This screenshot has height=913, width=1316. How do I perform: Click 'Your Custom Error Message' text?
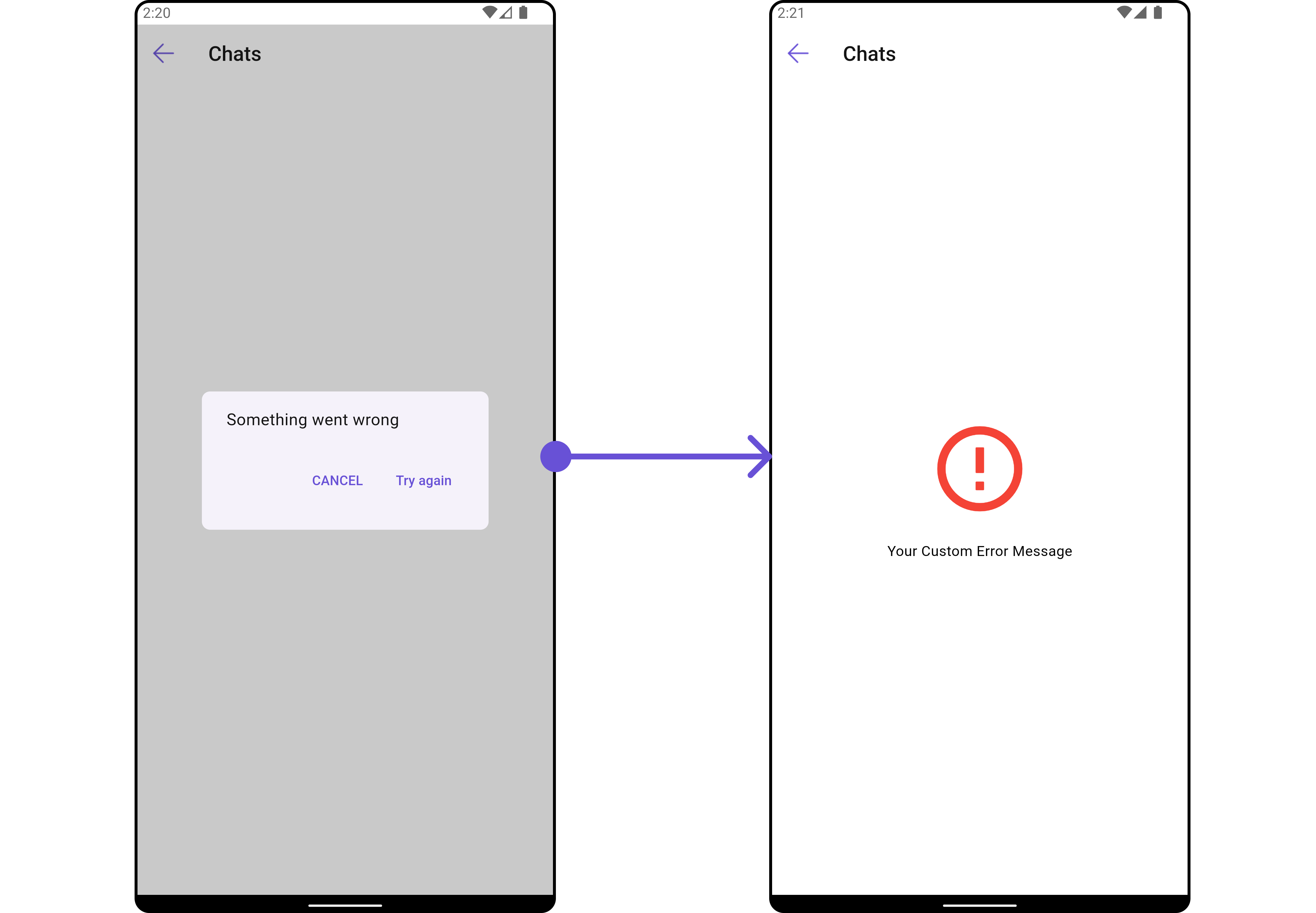[979, 551]
